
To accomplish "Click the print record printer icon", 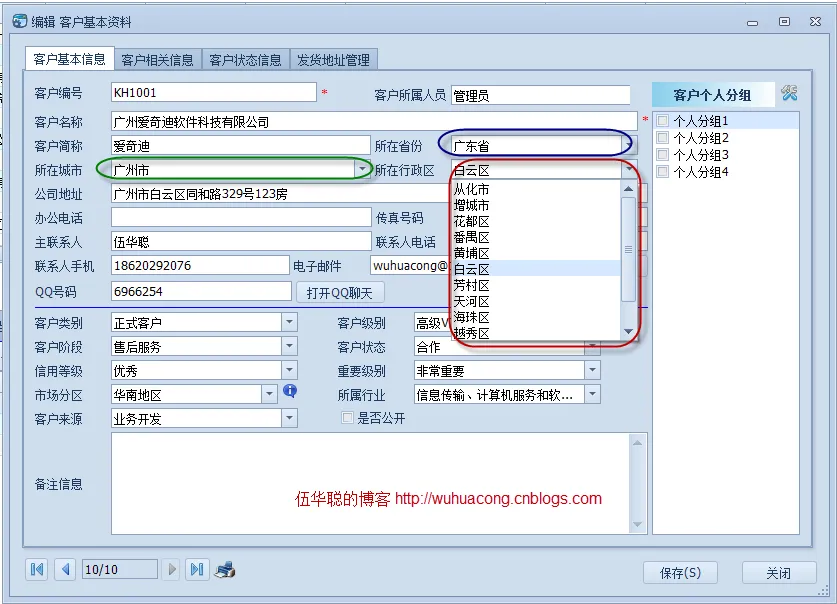I will (x=225, y=570).
